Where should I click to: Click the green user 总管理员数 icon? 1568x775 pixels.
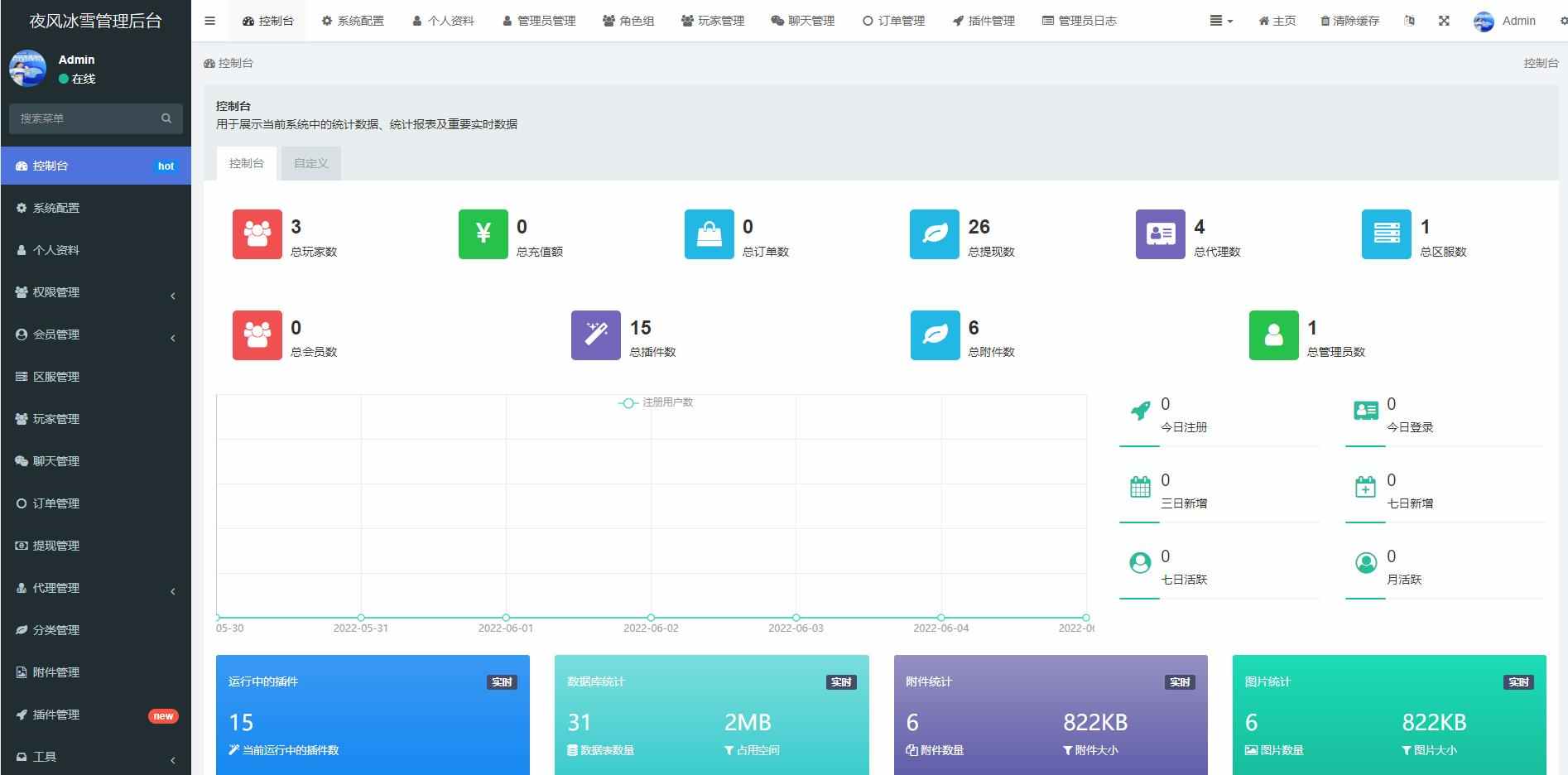[x=1274, y=335]
